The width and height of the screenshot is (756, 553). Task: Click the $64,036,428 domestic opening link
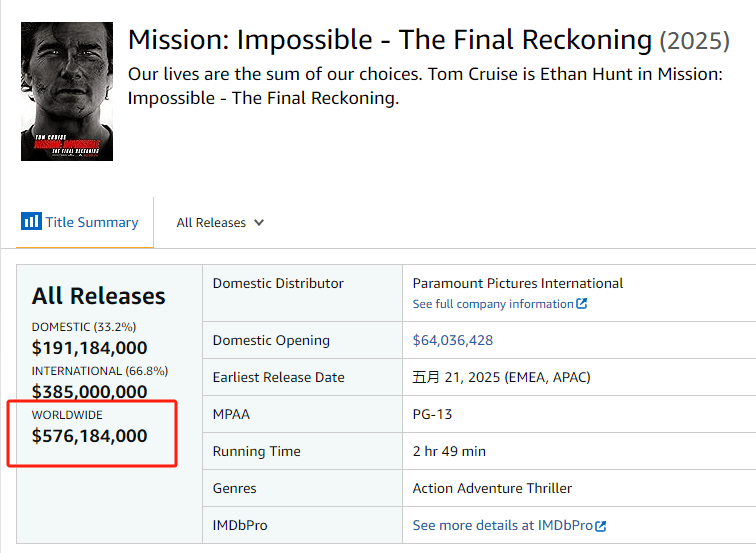tap(453, 340)
